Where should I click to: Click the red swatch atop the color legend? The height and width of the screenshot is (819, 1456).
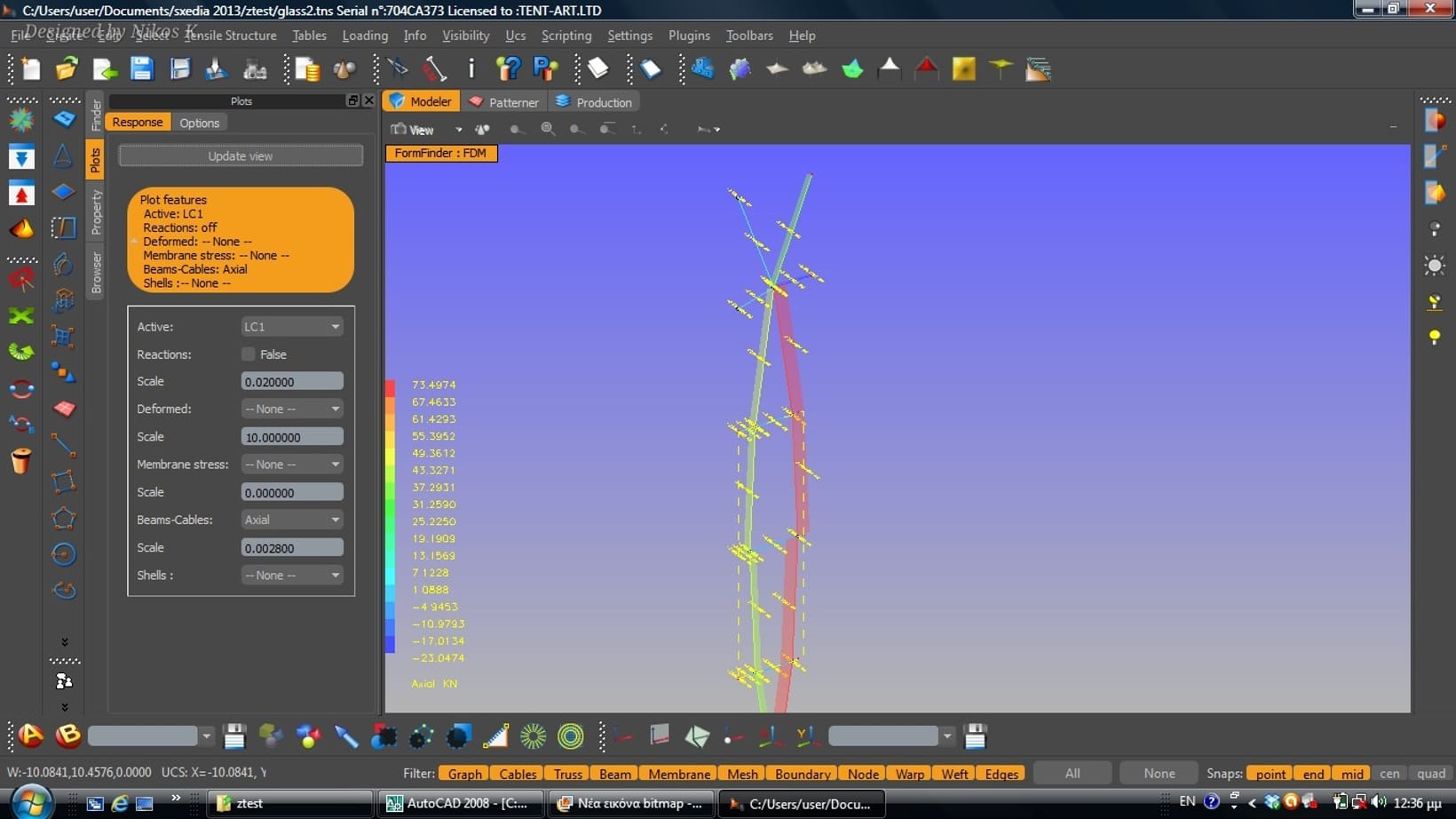point(390,388)
